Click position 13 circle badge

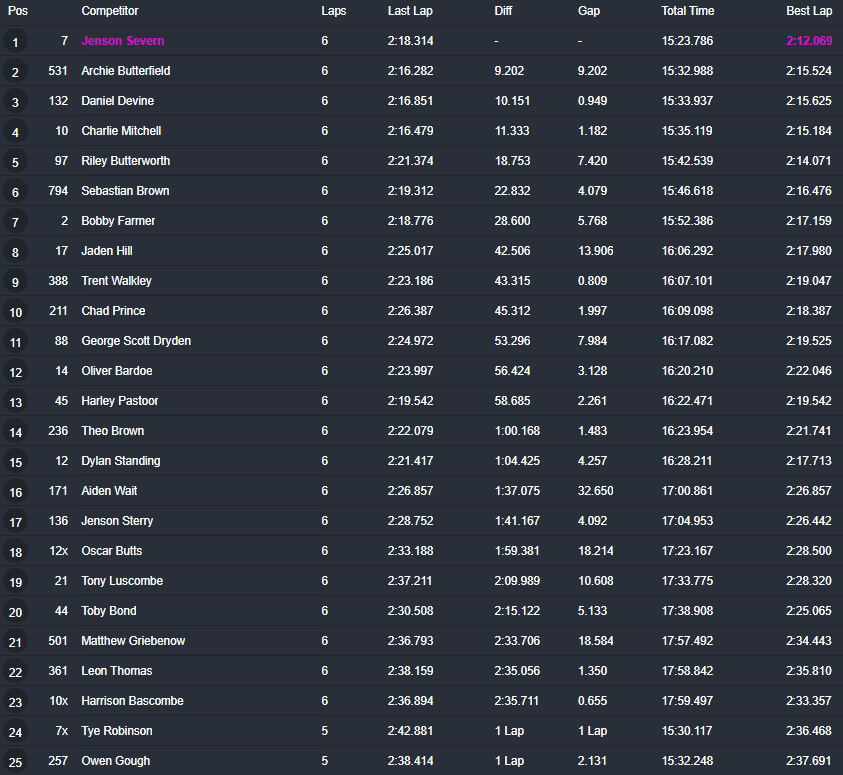point(15,402)
